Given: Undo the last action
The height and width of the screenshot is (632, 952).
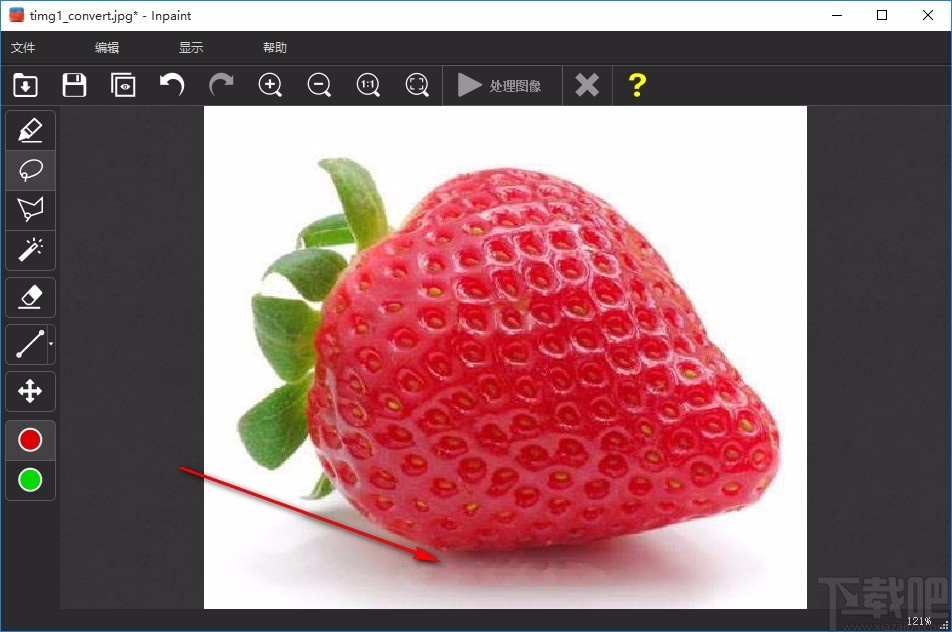Looking at the screenshot, I should click(172, 85).
